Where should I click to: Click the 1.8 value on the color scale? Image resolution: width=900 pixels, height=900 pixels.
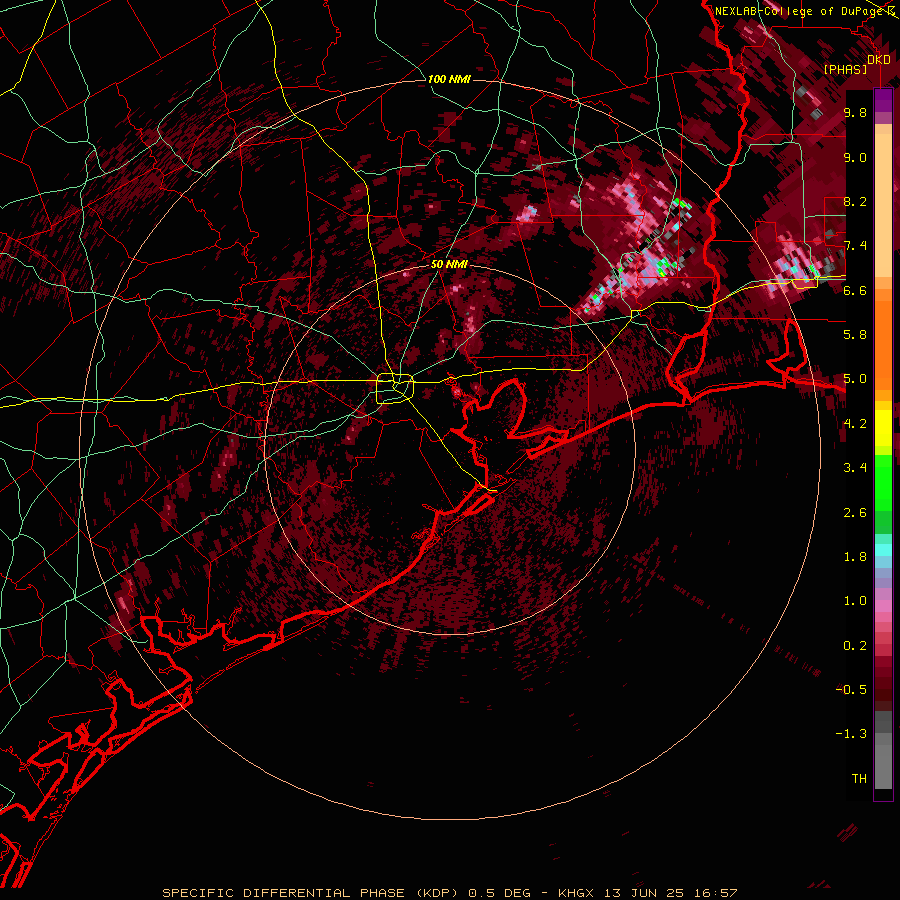point(855,557)
